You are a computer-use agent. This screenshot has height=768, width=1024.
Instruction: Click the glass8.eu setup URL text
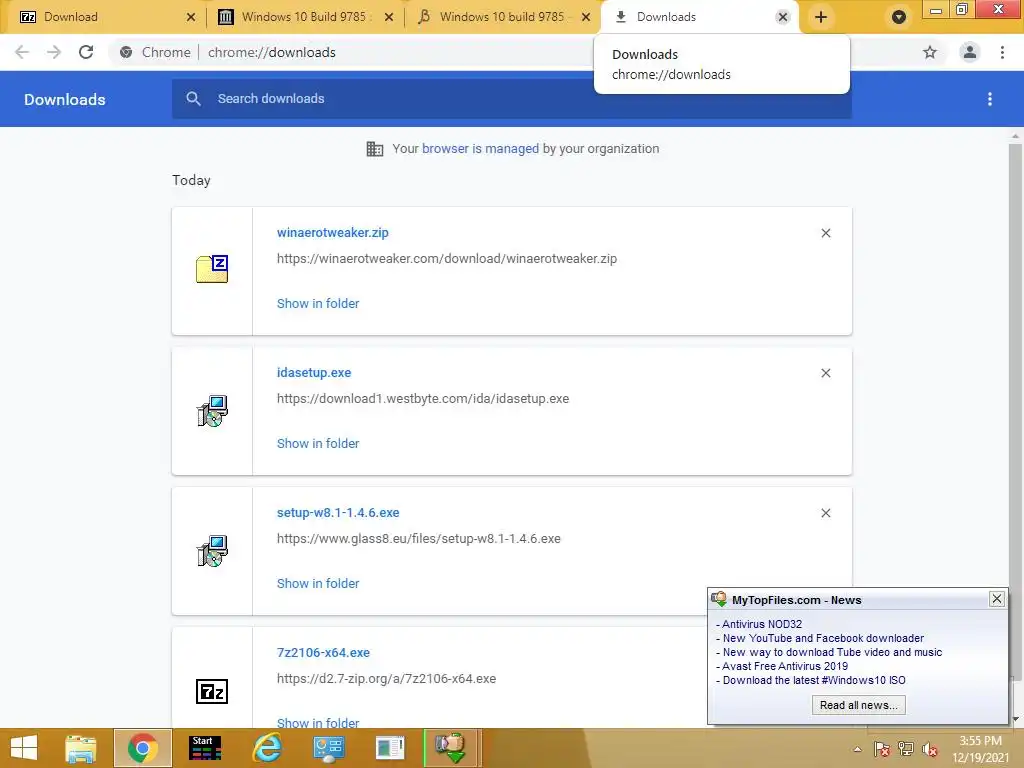click(419, 539)
